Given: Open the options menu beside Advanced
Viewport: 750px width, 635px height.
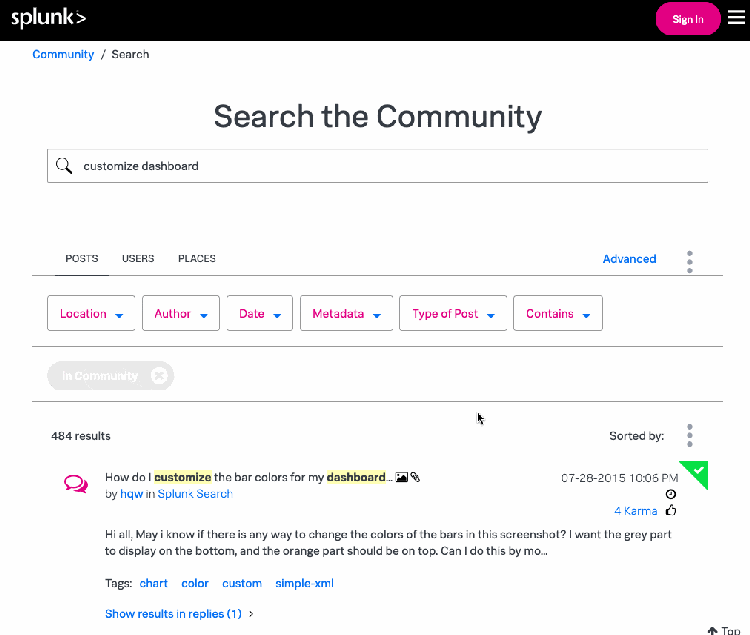Looking at the screenshot, I should pyautogui.click(x=689, y=261).
